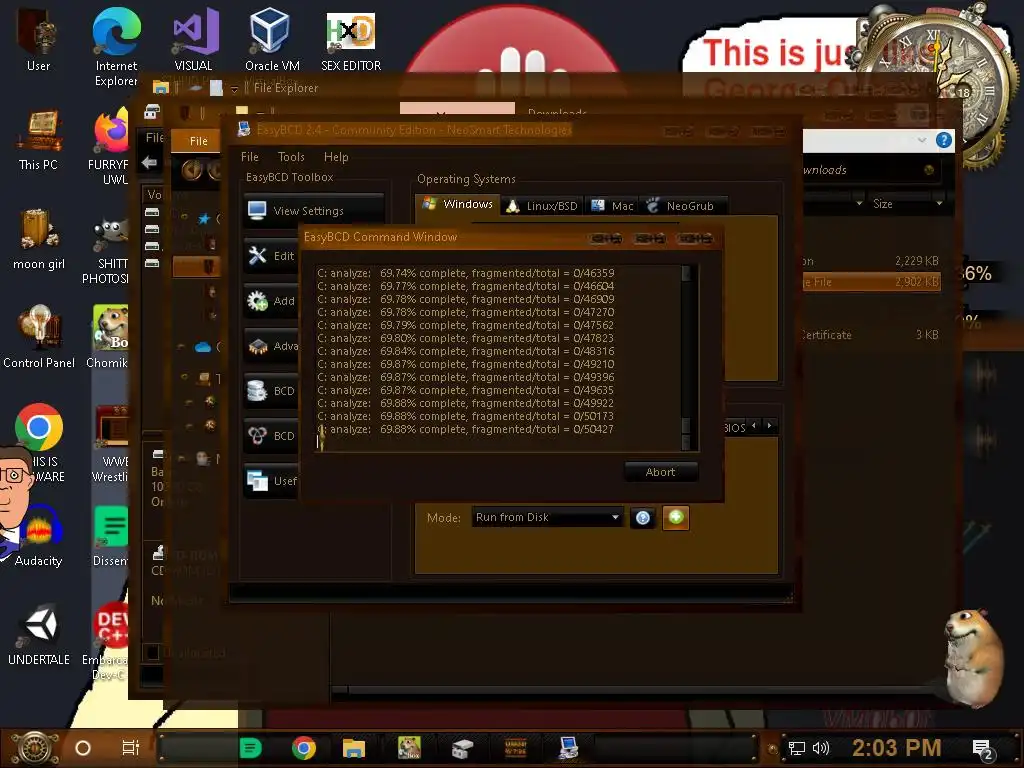Click the hamster desktop gadget
The height and width of the screenshot is (768, 1024).
pyautogui.click(x=972, y=657)
